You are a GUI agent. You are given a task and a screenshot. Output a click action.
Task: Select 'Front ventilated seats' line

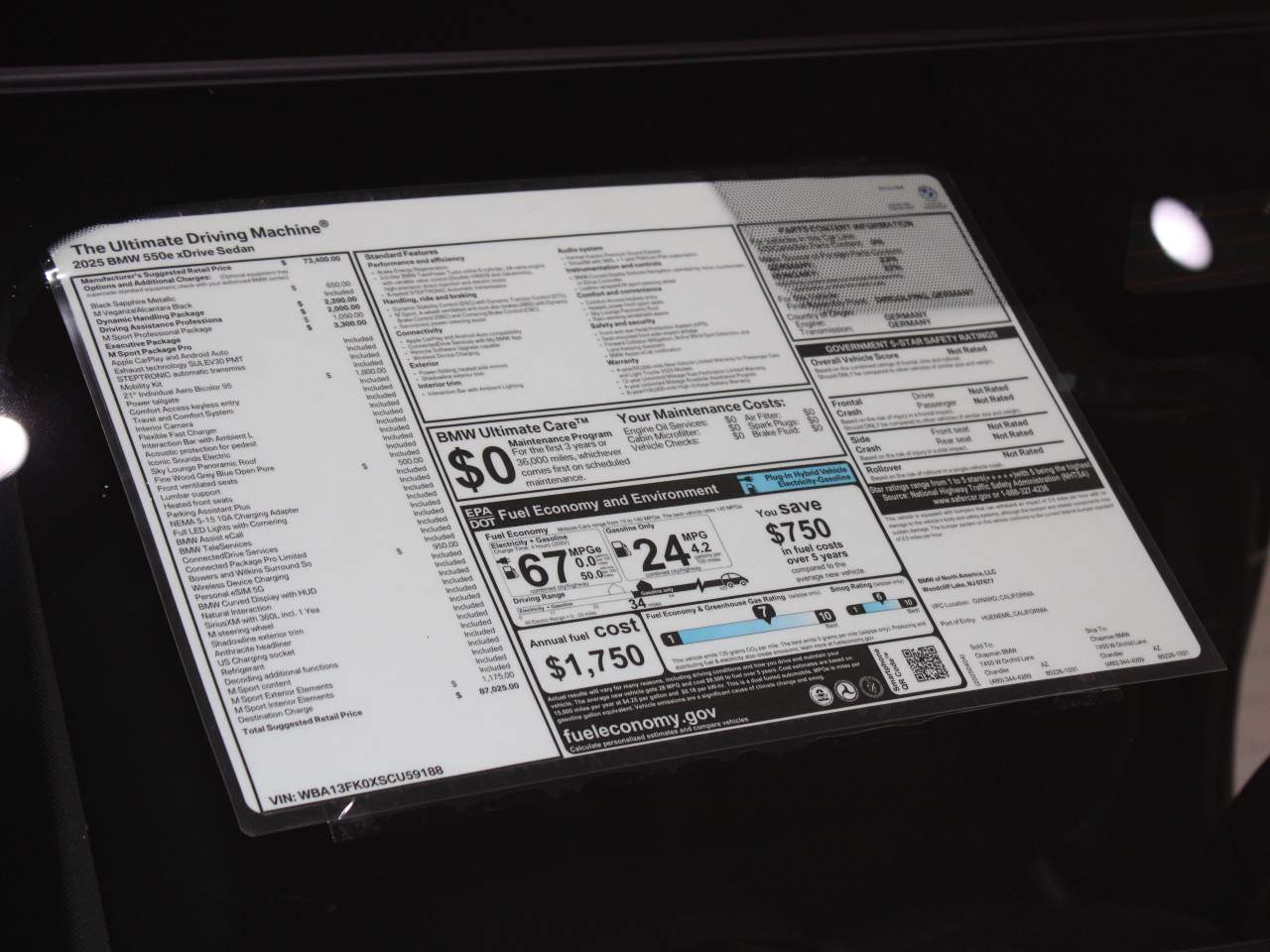pyautogui.click(x=197, y=485)
